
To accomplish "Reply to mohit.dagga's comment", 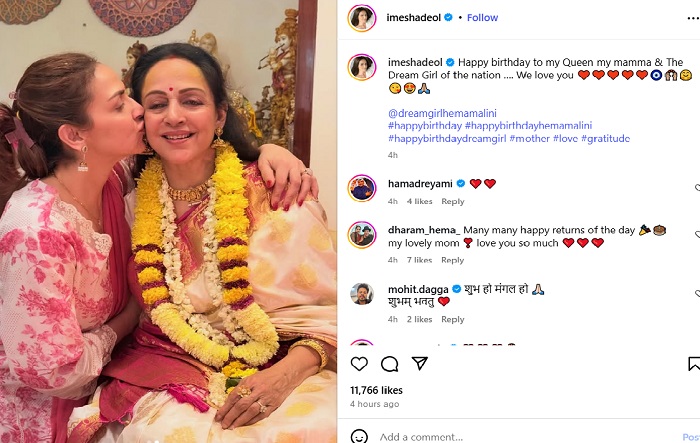I will tap(453, 319).
